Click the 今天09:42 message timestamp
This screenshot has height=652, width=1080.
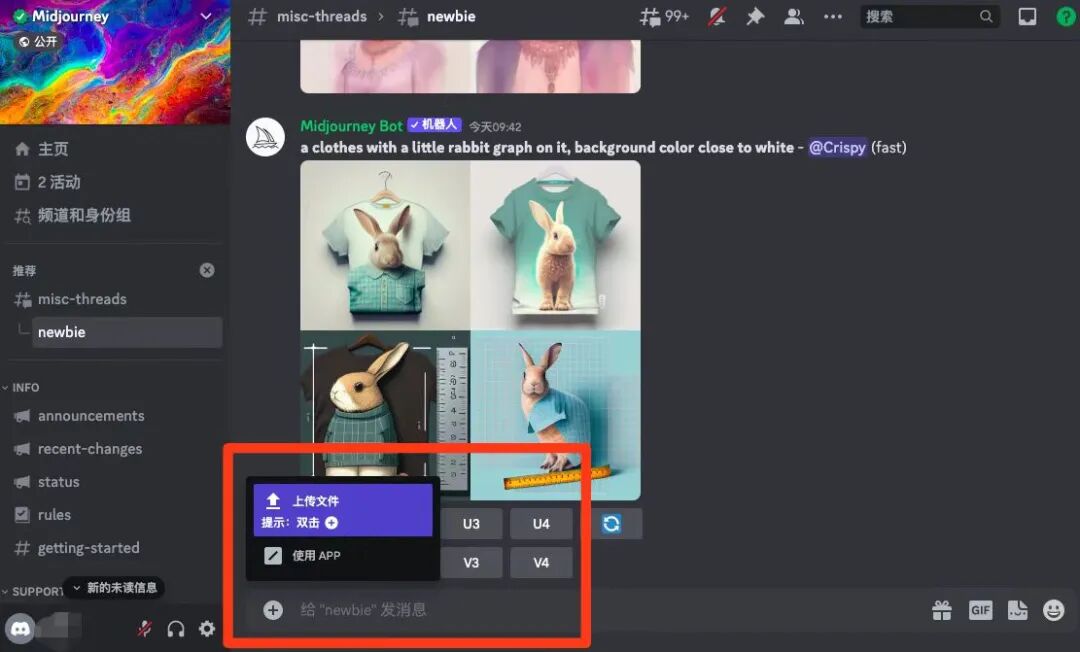(495, 127)
